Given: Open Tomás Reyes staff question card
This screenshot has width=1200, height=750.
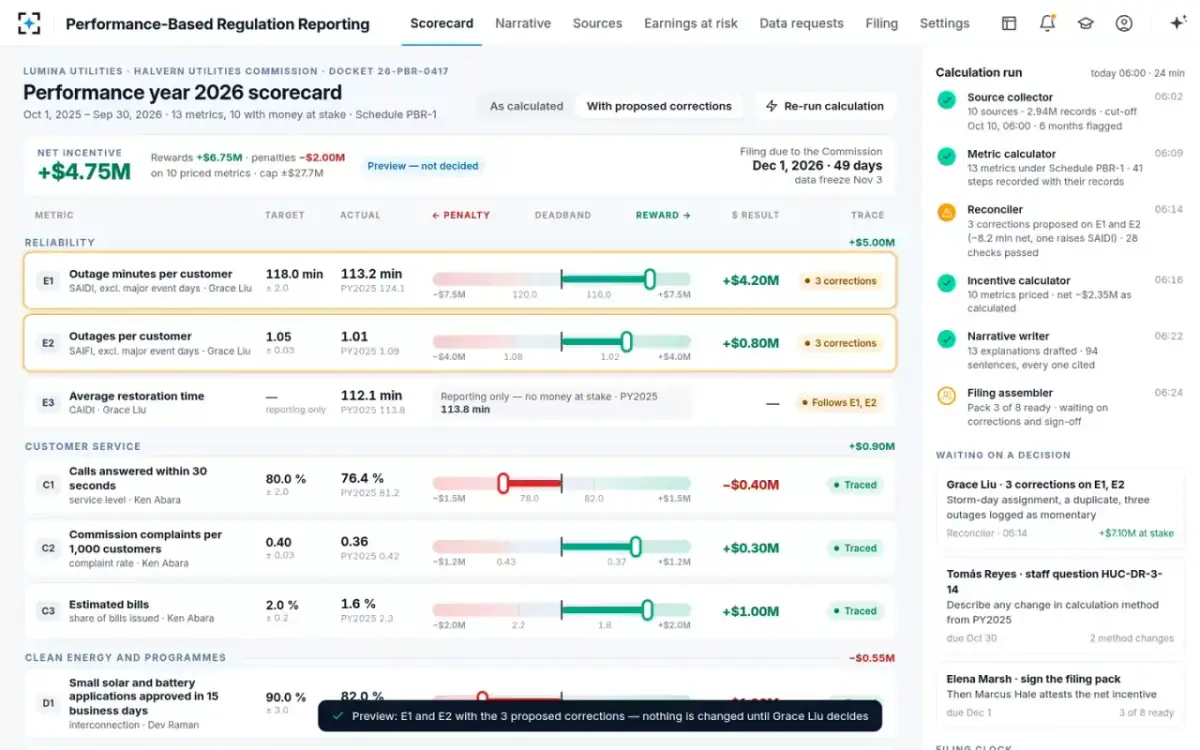Looking at the screenshot, I should pyautogui.click(x=1061, y=608).
